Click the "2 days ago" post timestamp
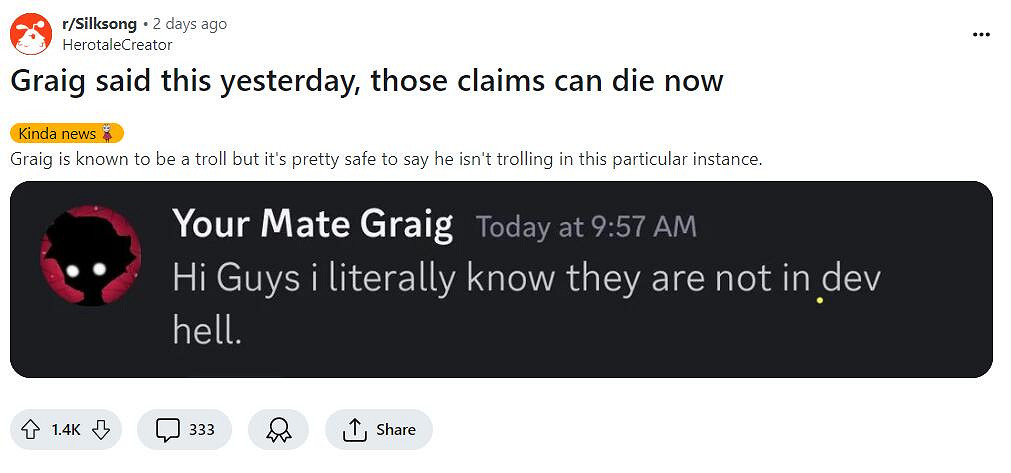1011x473 pixels. click(189, 24)
